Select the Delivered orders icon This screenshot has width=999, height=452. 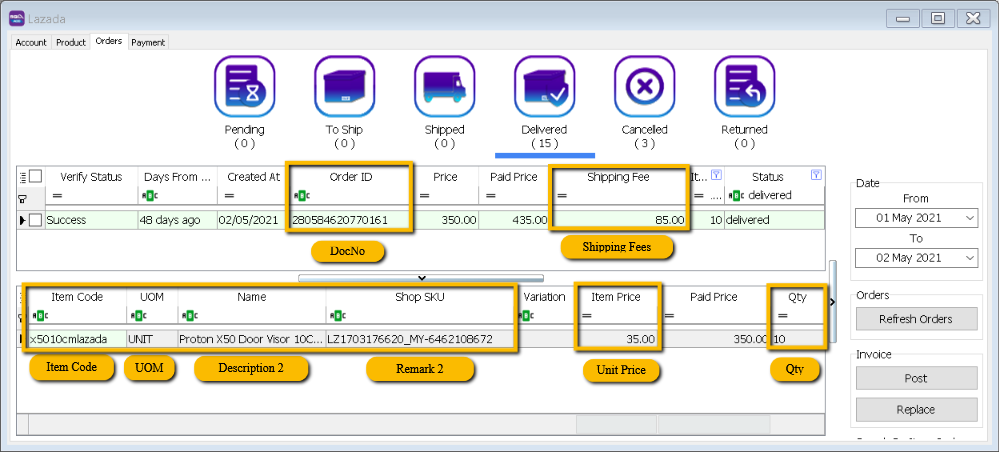point(544,86)
